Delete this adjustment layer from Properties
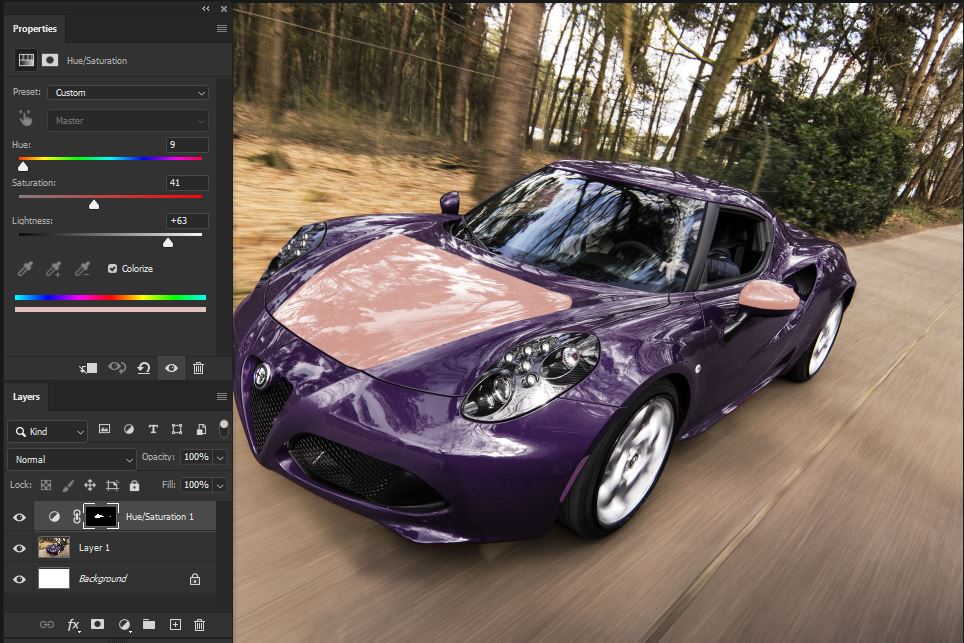964x643 pixels. click(x=199, y=368)
